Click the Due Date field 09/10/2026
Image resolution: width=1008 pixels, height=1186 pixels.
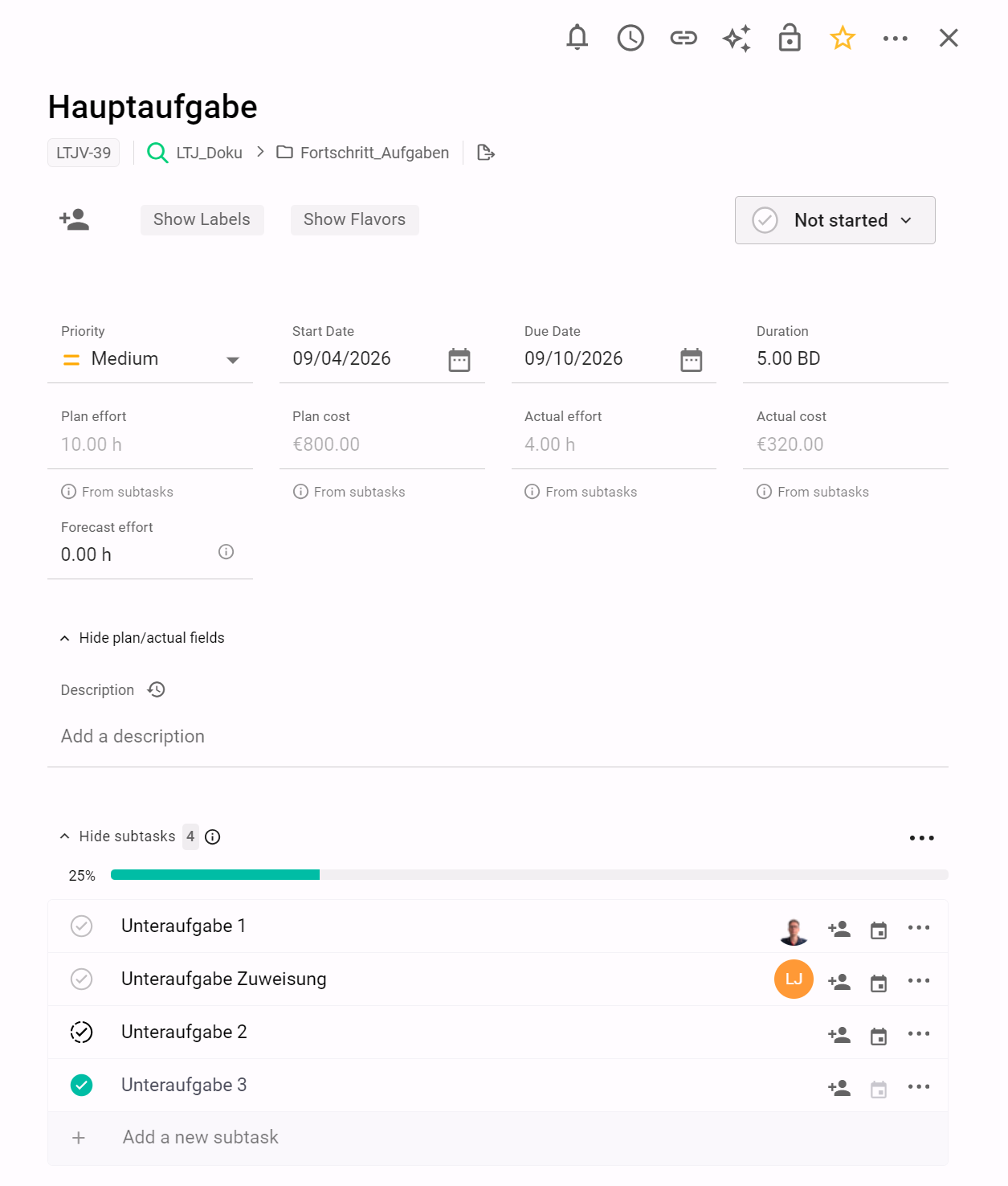[x=573, y=358]
